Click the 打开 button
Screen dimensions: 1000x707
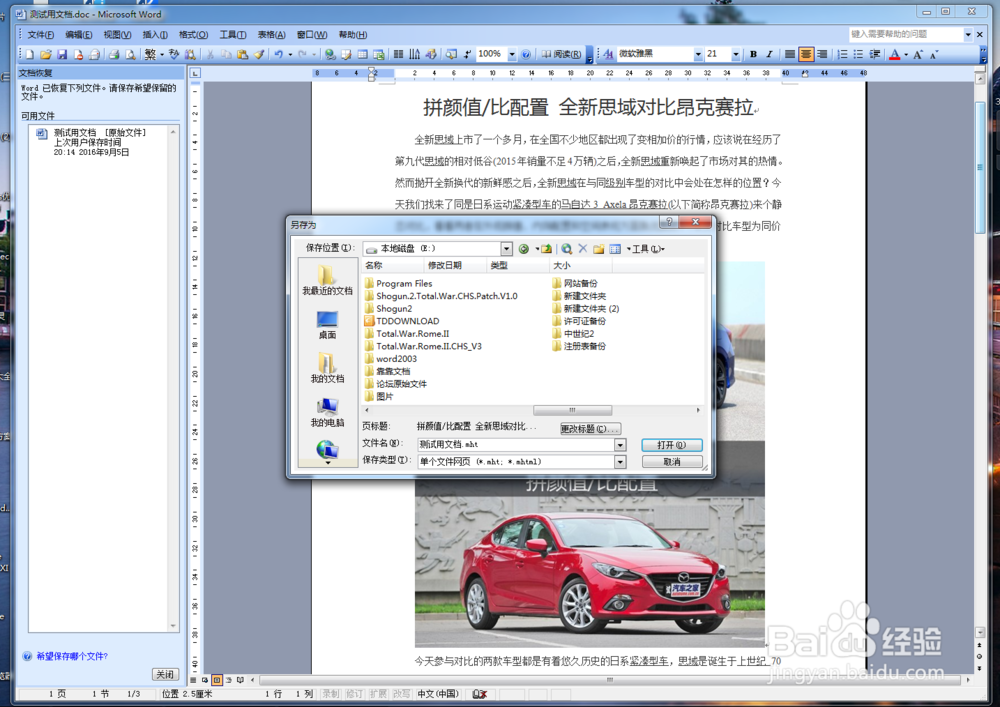[x=672, y=444]
